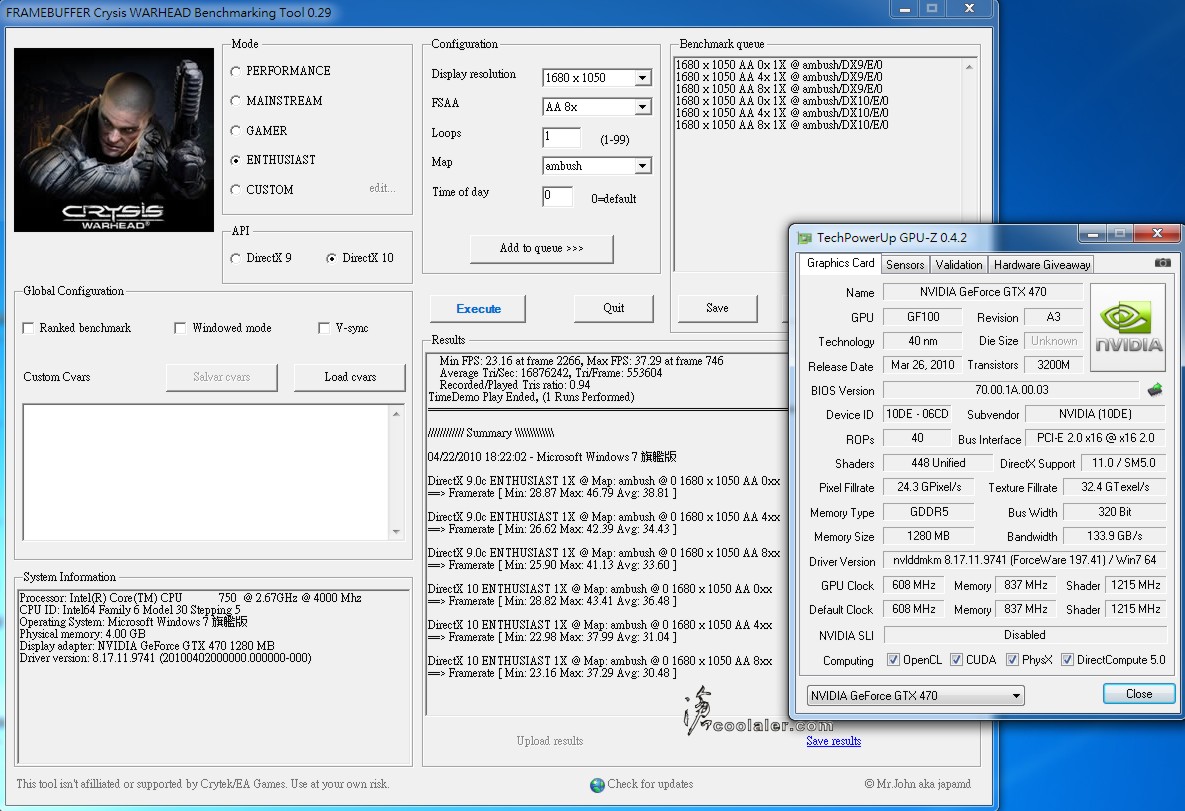Click the Bandwidth value 133.9 GB/s
The height and width of the screenshot is (811, 1185).
pyautogui.click(x=1114, y=536)
